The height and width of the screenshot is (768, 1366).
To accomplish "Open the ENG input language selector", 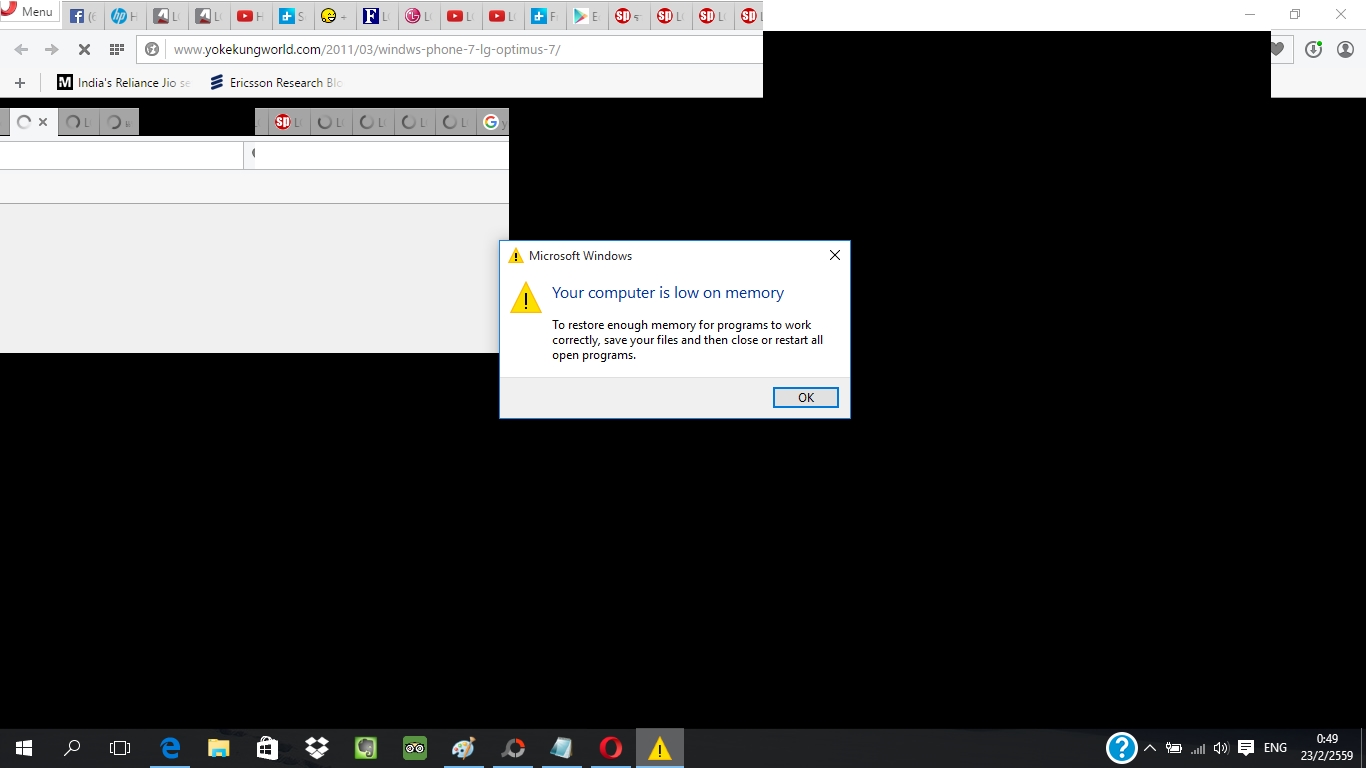I will tap(1275, 748).
